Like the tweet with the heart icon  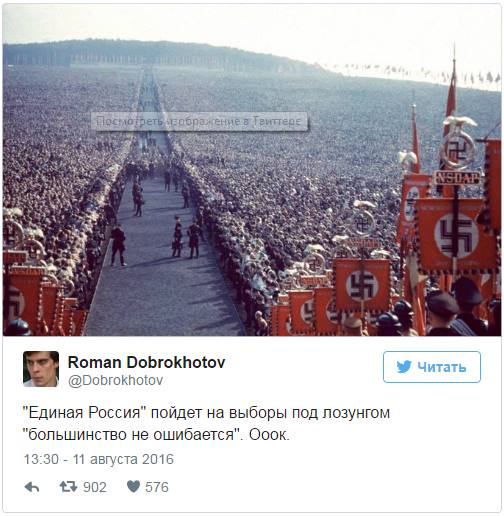133,486
